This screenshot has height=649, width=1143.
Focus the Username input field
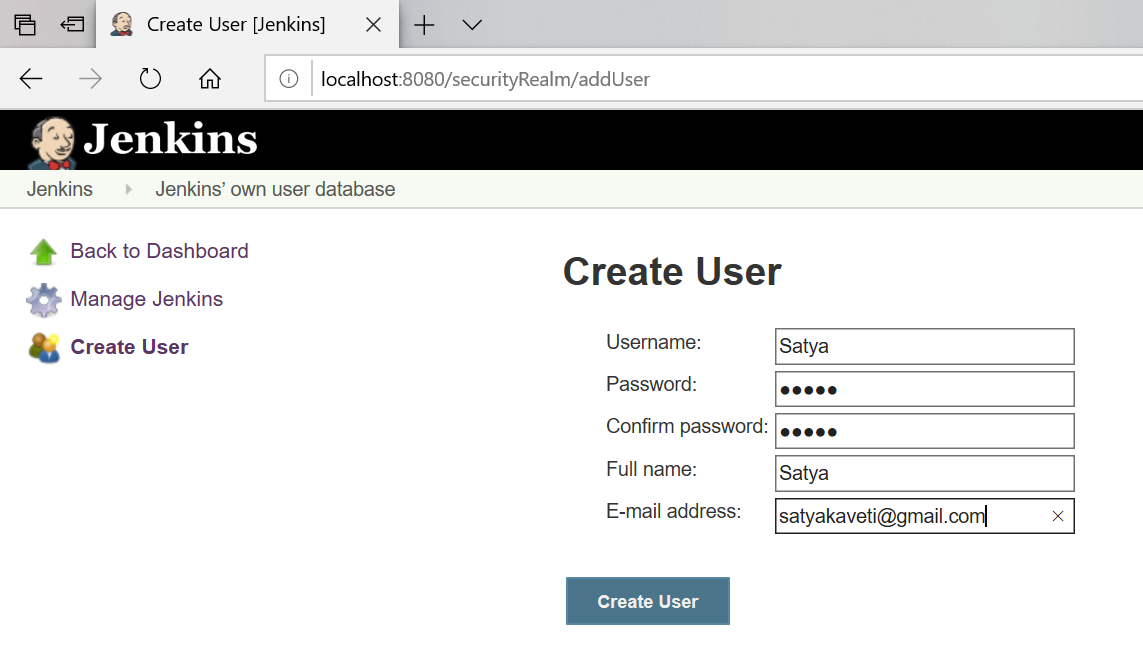(x=923, y=347)
